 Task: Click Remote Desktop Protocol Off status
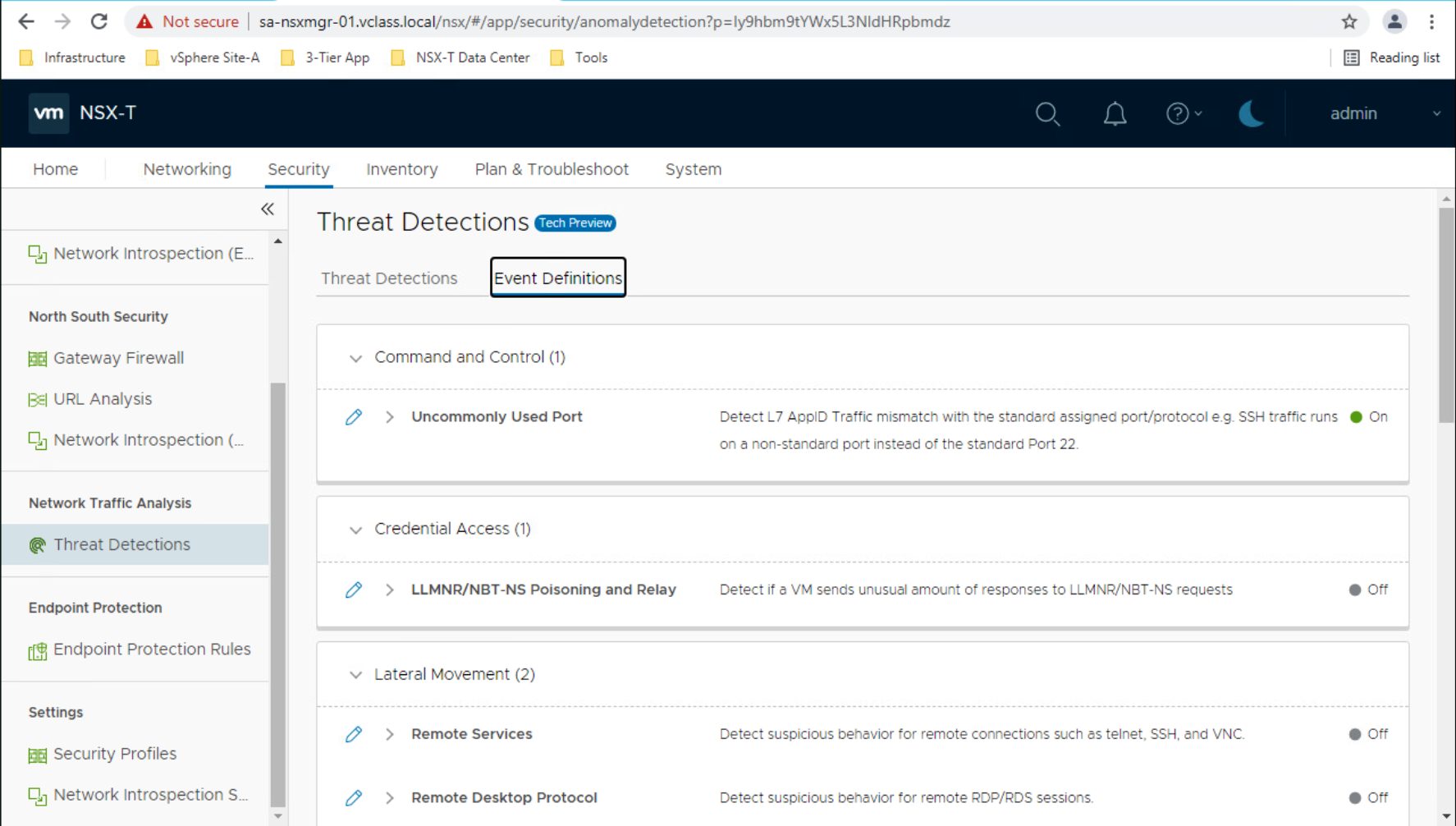[x=1369, y=798]
